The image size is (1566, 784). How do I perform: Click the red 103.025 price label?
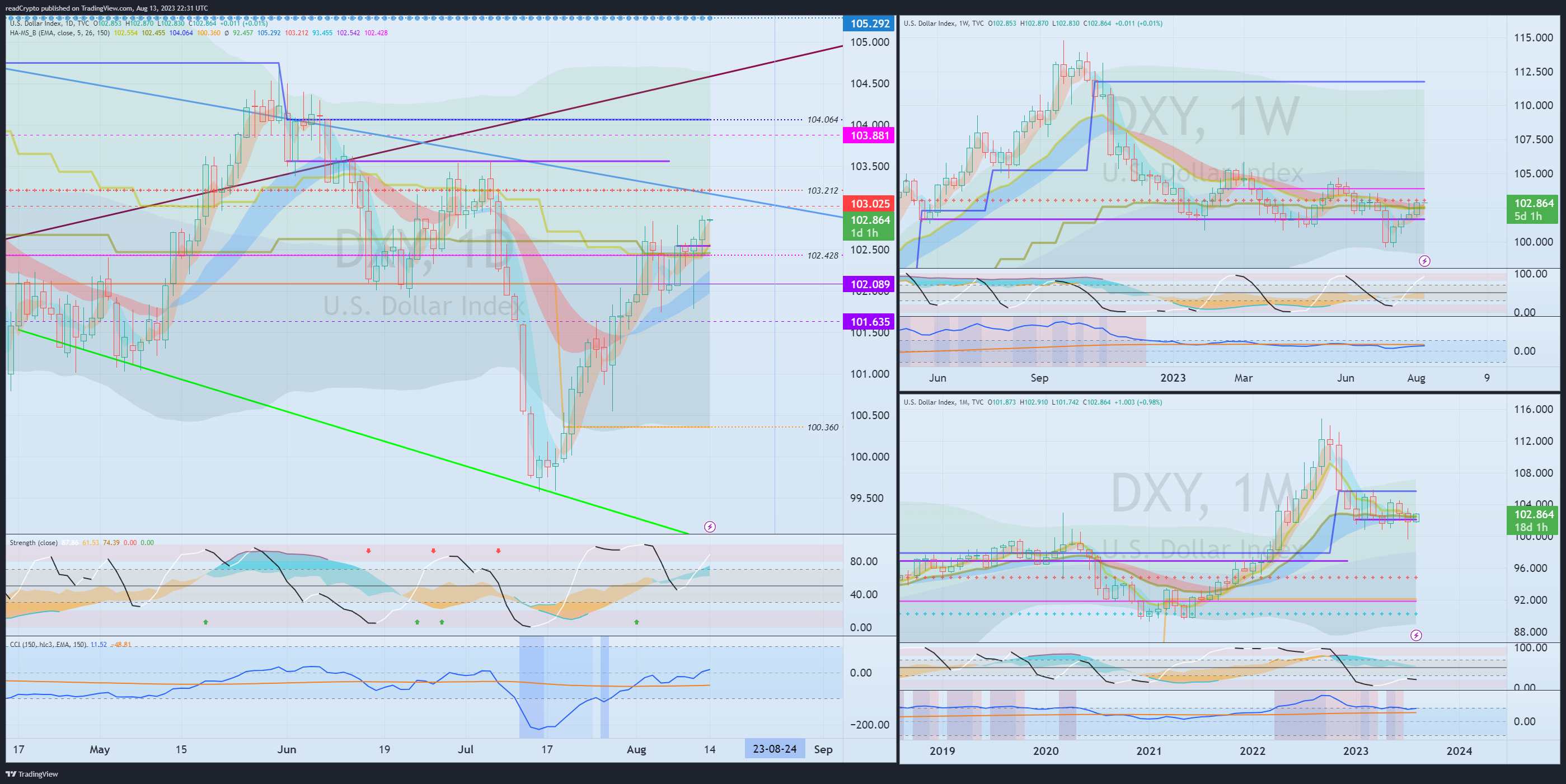pyautogui.click(x=869, y=204)
